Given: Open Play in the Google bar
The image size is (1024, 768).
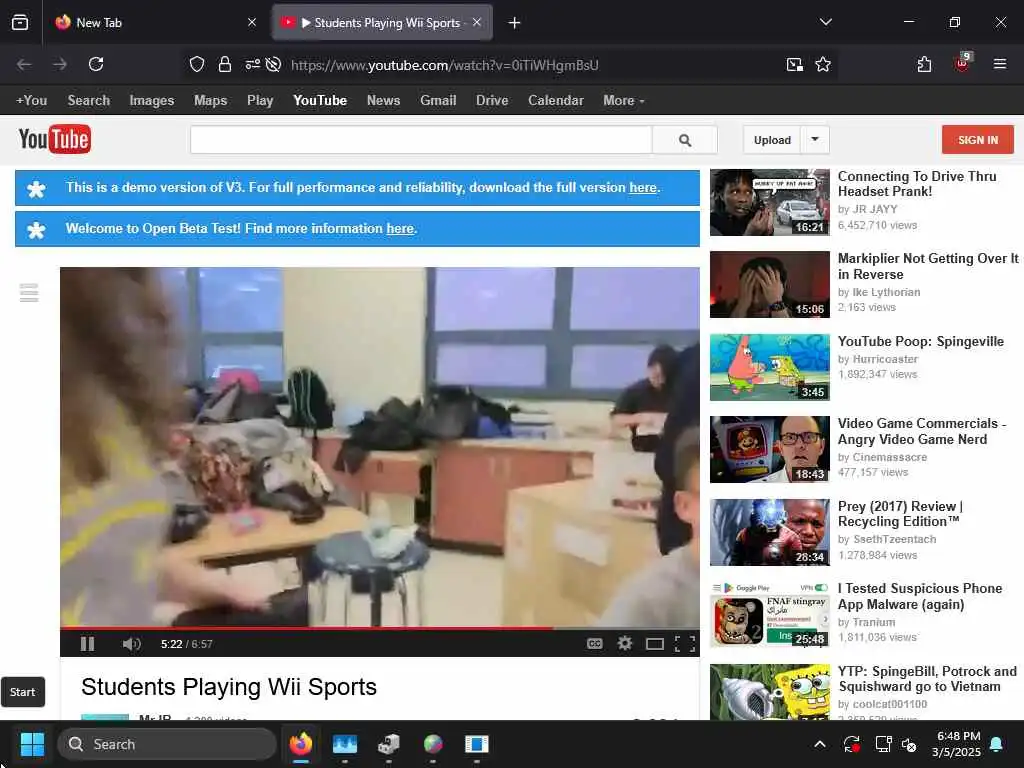Looking at the screenshot, I should (x=260, y=101).
